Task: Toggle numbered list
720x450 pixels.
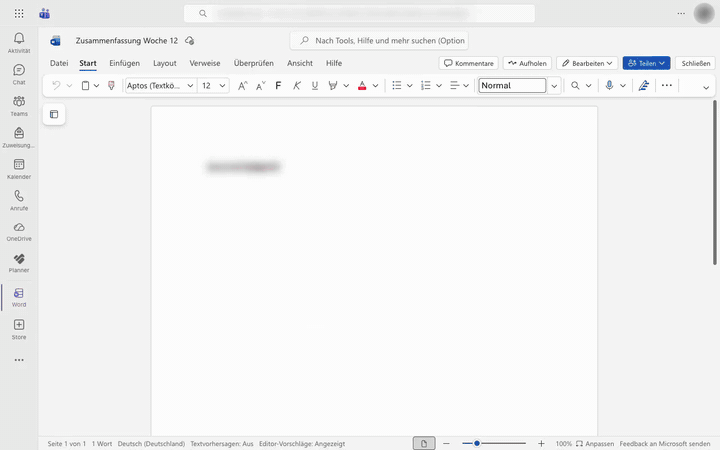Action: (x=426, y=85)
